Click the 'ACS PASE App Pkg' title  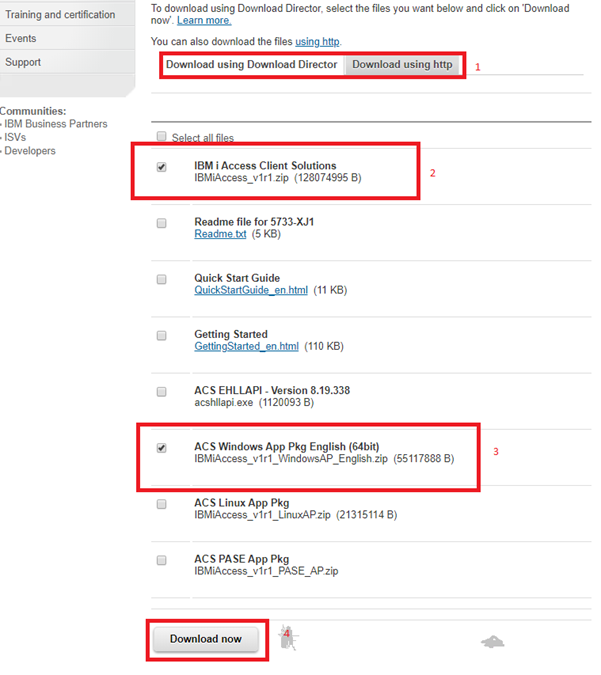click(x=242, y=559)
